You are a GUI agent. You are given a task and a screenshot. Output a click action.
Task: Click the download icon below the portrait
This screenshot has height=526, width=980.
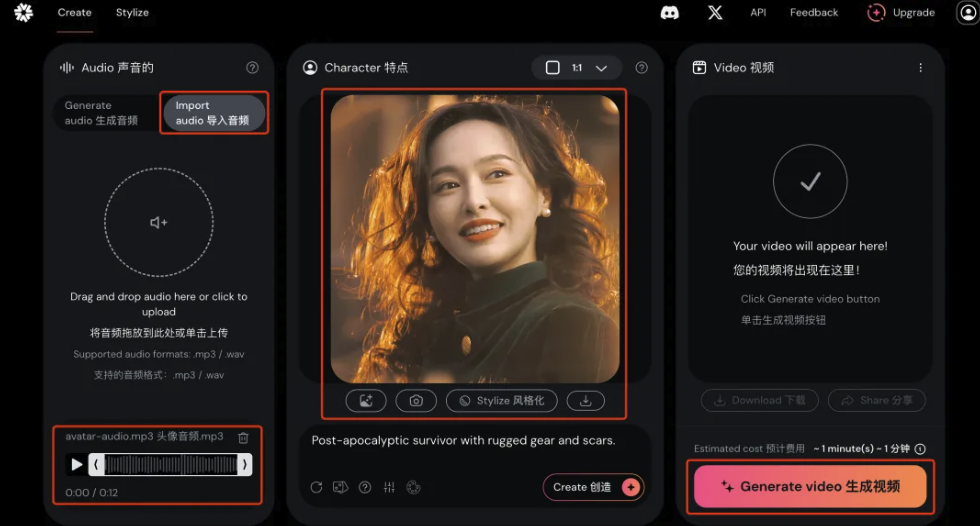pyautogui.click(x=586, y=401)
